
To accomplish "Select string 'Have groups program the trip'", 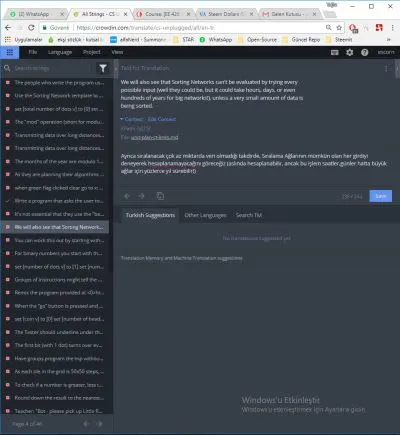I will (56, 359).
